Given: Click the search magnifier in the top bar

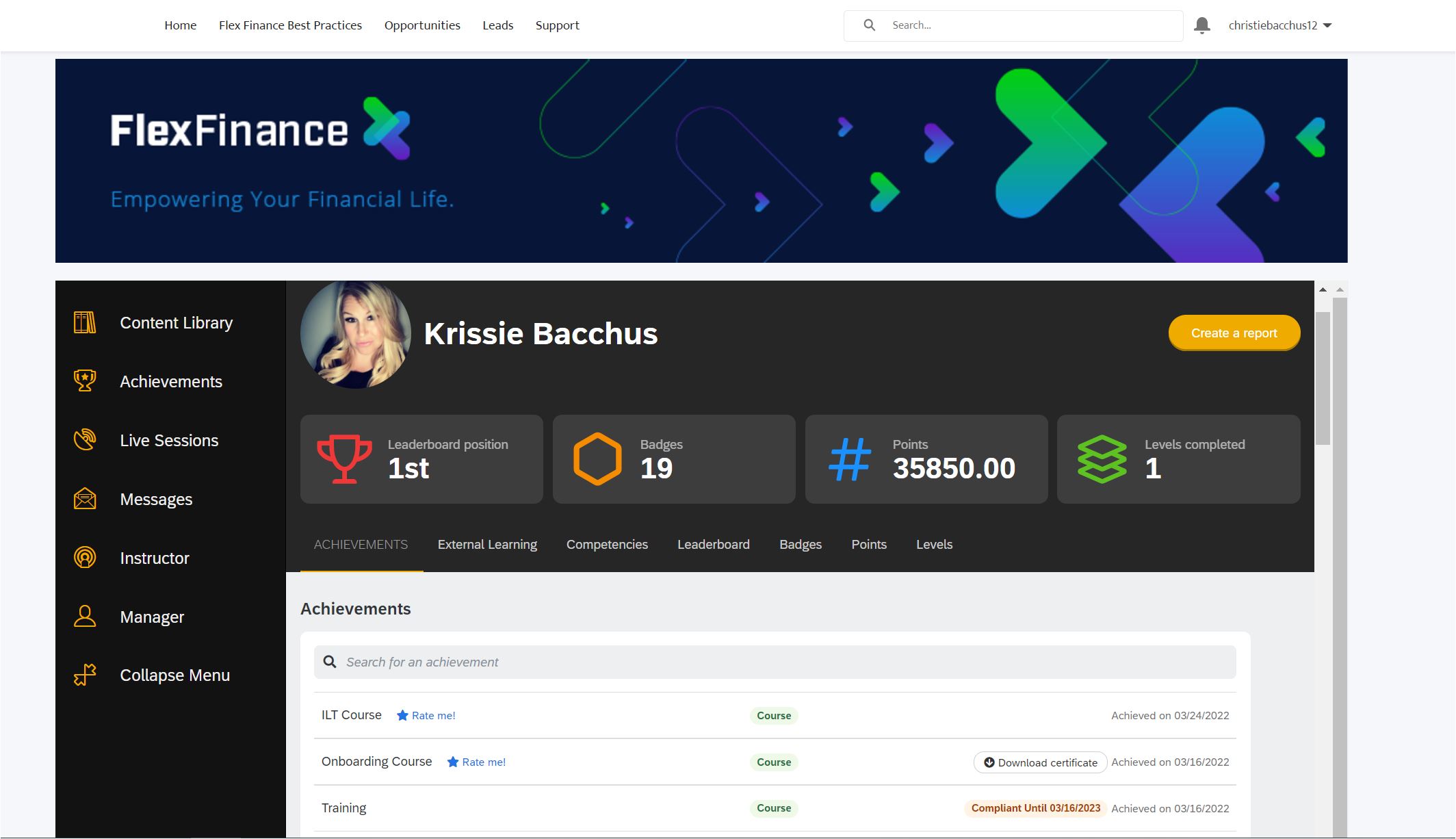Looking at the screenshot, I should click(870, 25).
